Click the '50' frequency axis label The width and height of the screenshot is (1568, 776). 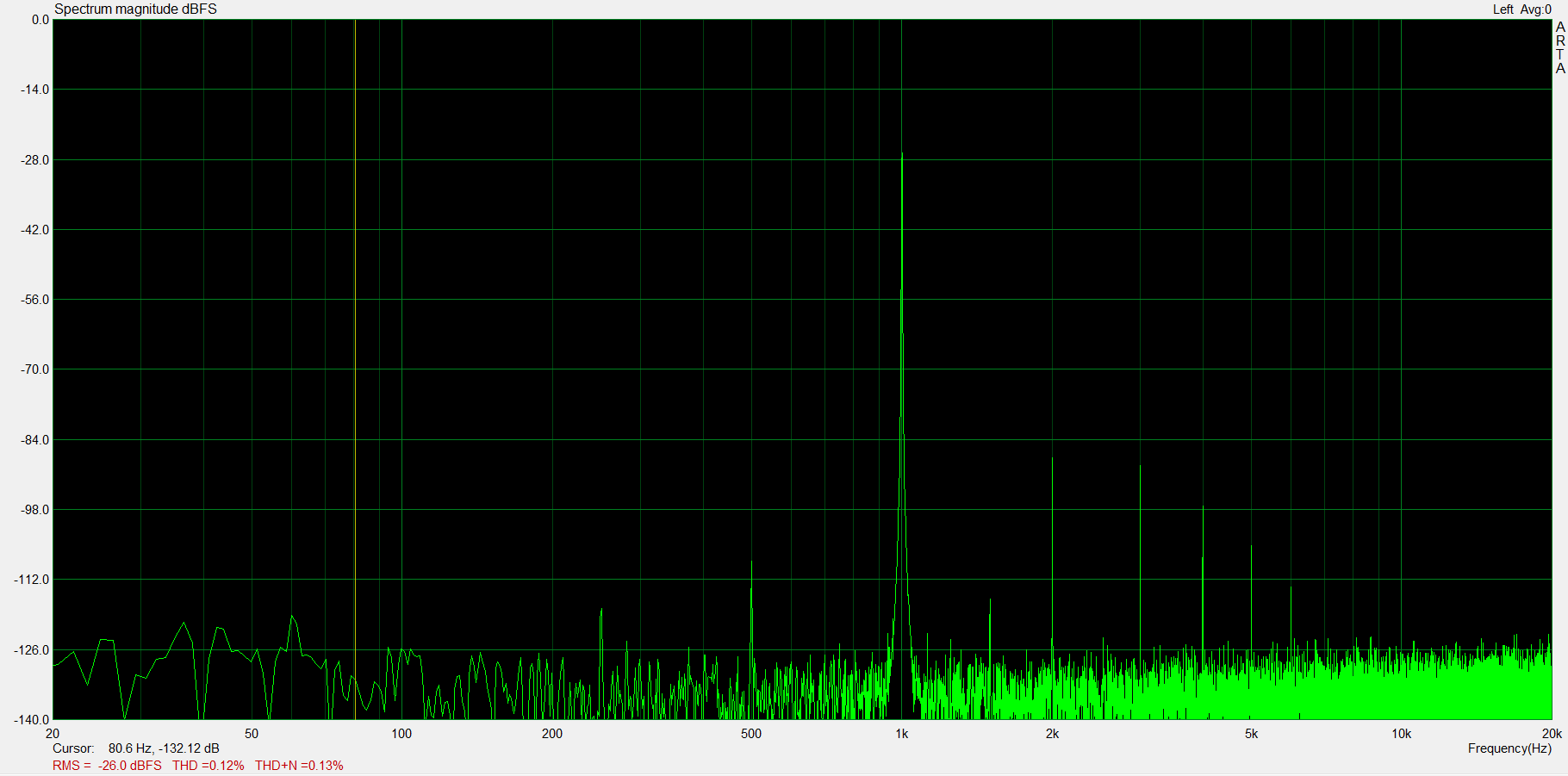[x=252, y=734]
